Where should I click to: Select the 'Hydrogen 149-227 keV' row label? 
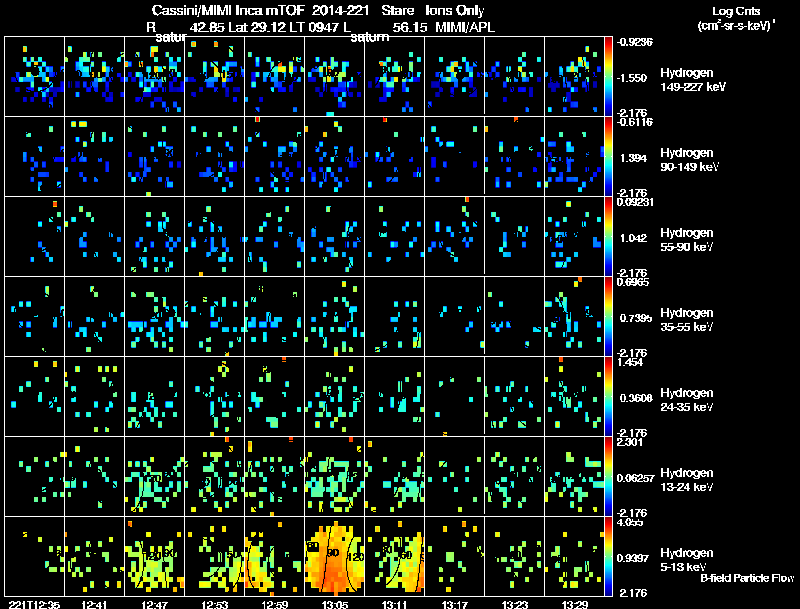tap(693, 80)
